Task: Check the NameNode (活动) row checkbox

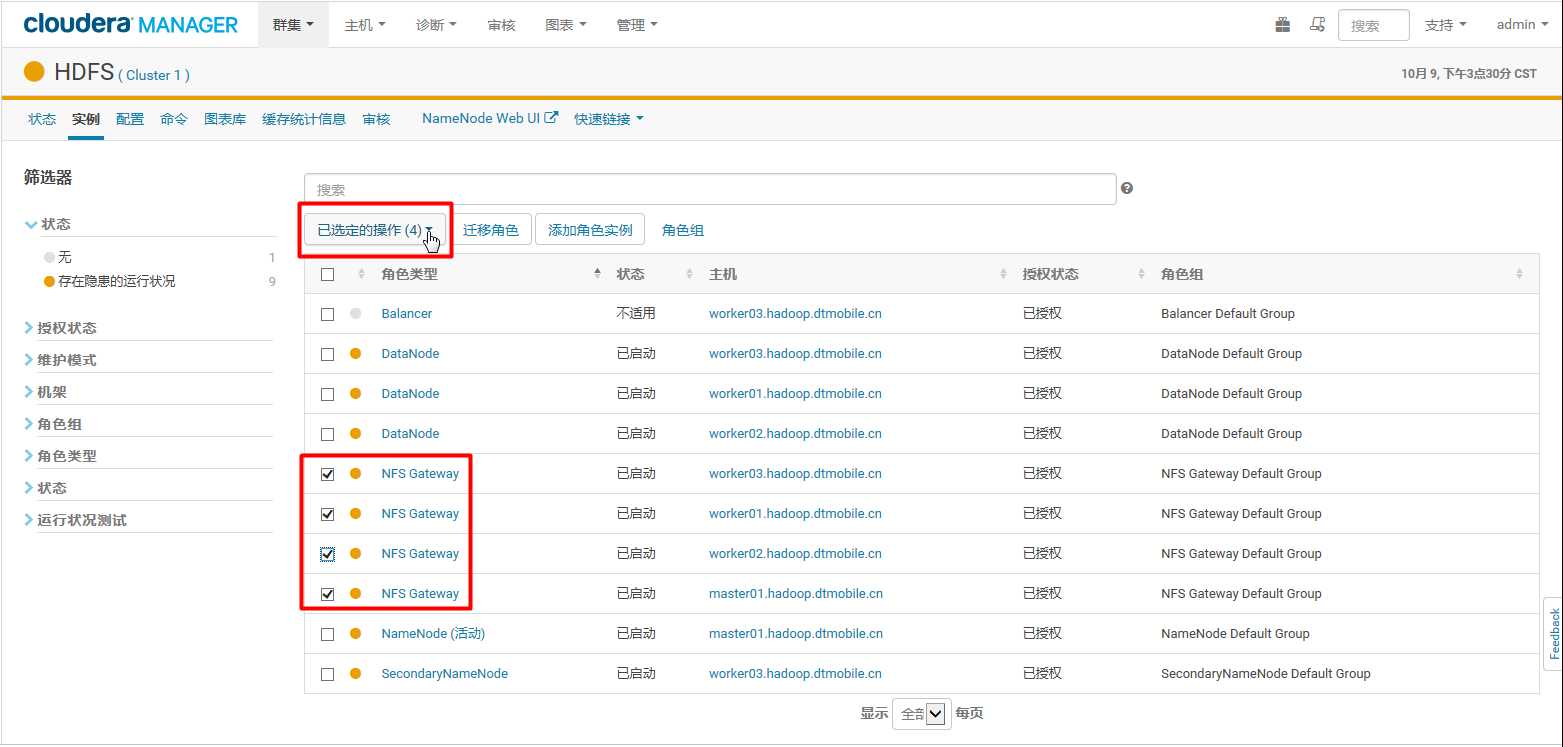Action: pyautogui.click(x=327, y=634)
